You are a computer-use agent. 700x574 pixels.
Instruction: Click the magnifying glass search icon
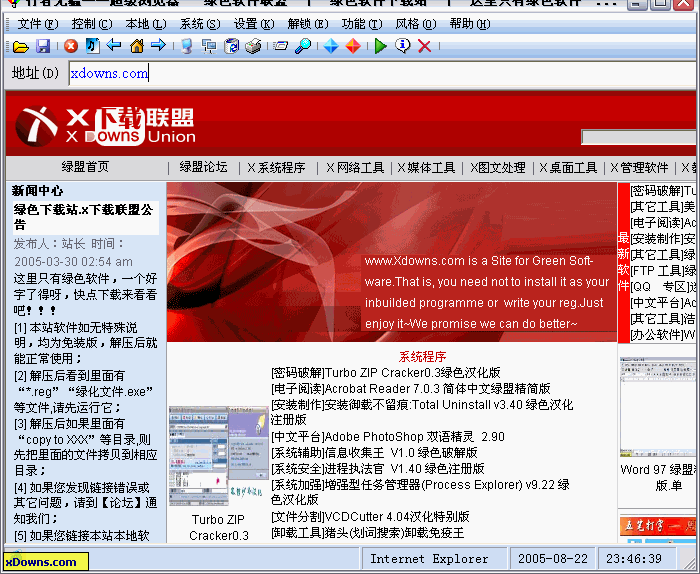tap(303, 46)
